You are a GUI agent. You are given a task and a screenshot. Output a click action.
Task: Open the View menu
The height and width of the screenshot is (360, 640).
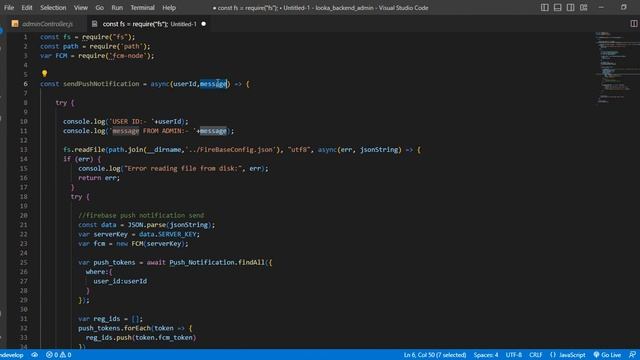(80, 8)
